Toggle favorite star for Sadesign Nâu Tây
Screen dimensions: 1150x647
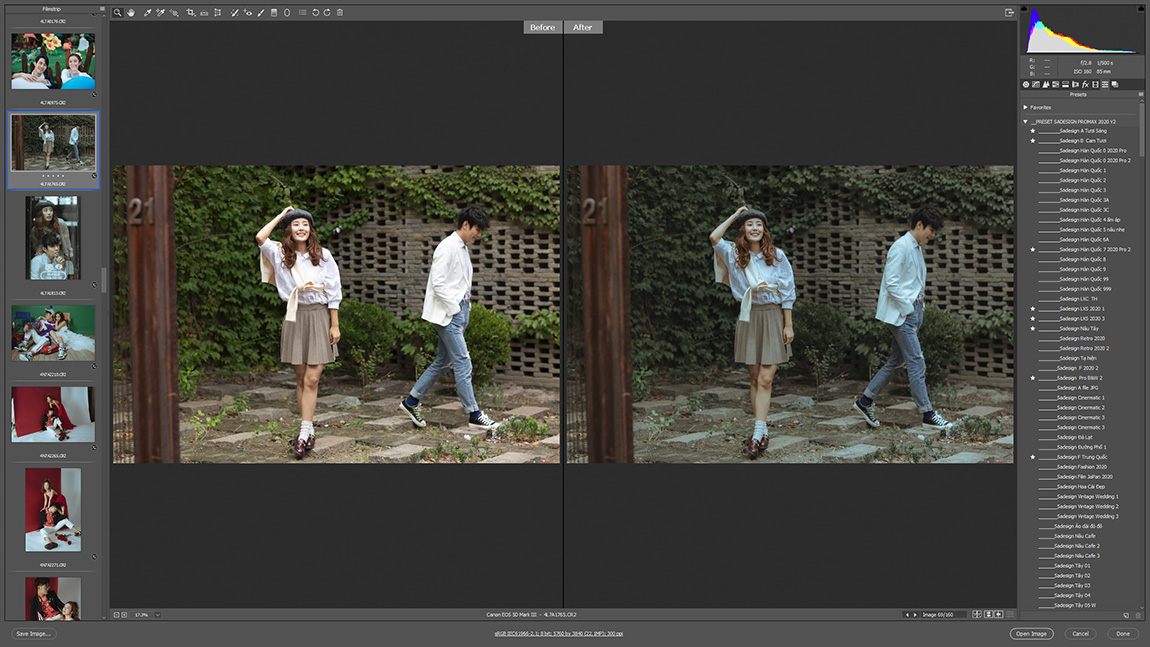[x=1033, y=328]
